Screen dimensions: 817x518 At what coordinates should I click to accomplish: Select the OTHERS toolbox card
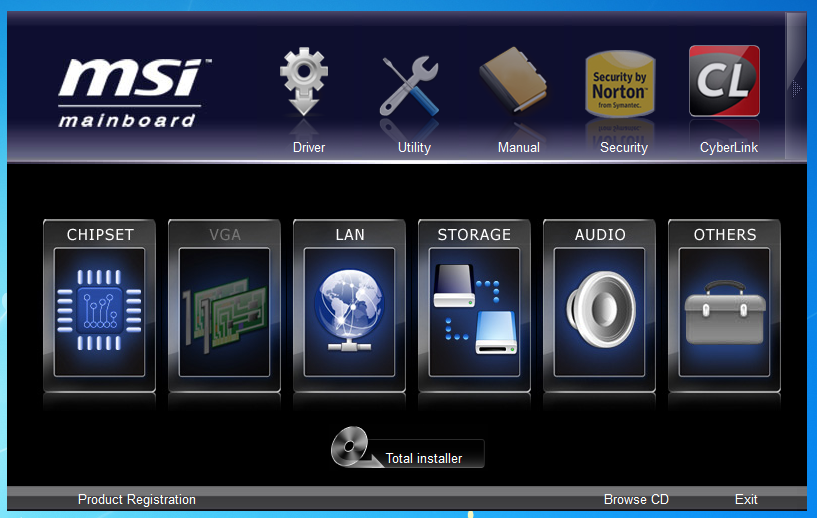725,306
